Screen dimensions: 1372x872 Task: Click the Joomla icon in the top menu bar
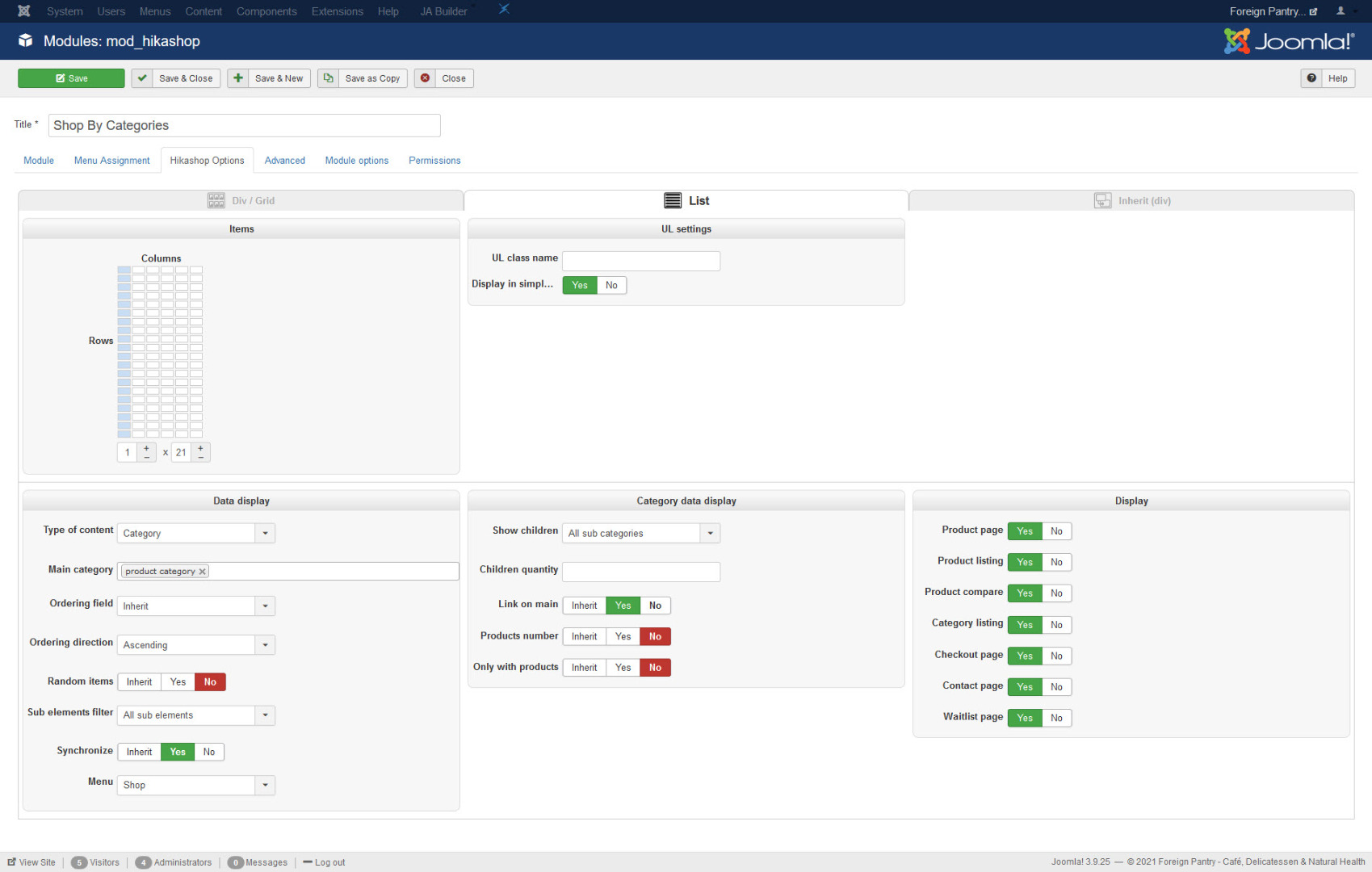click(x=24, y=11)
